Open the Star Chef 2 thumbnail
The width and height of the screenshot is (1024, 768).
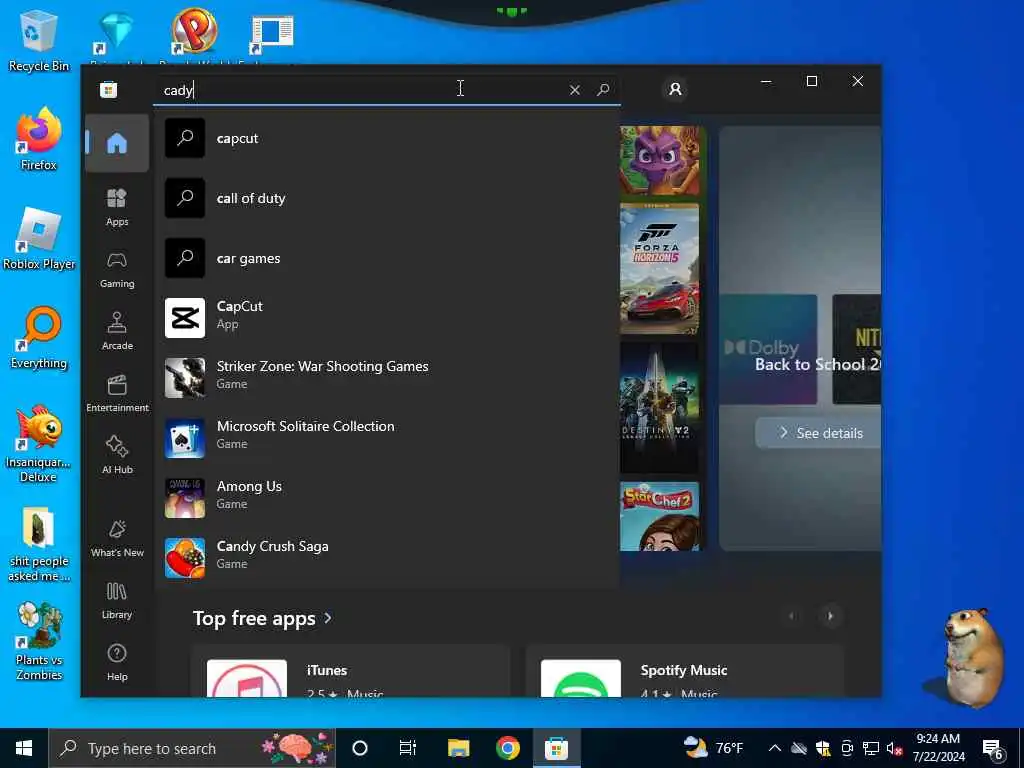pyautogui.click(x=659, y=517)
